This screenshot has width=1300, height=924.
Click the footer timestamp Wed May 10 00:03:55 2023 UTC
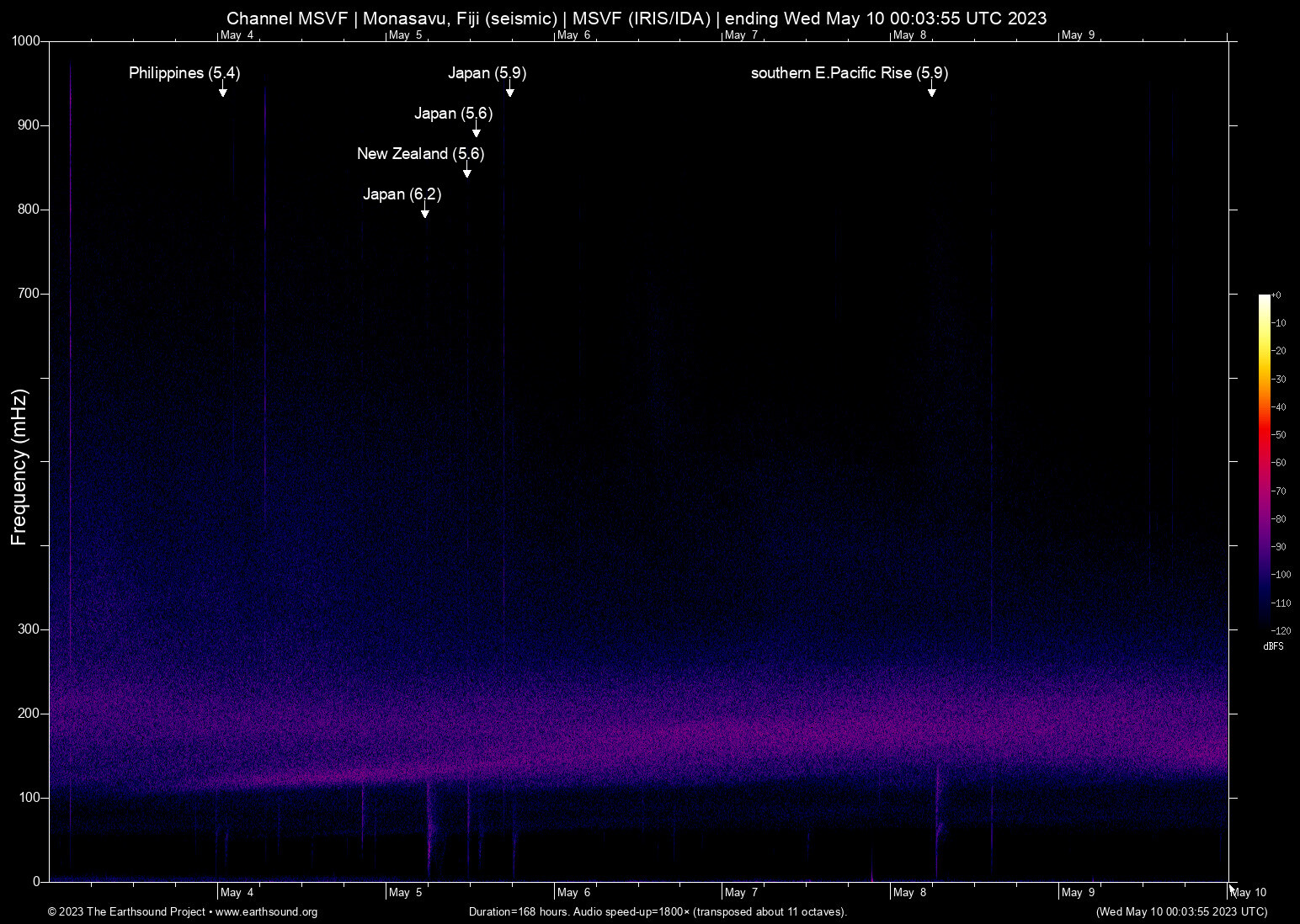click(x=1181, y=912)
